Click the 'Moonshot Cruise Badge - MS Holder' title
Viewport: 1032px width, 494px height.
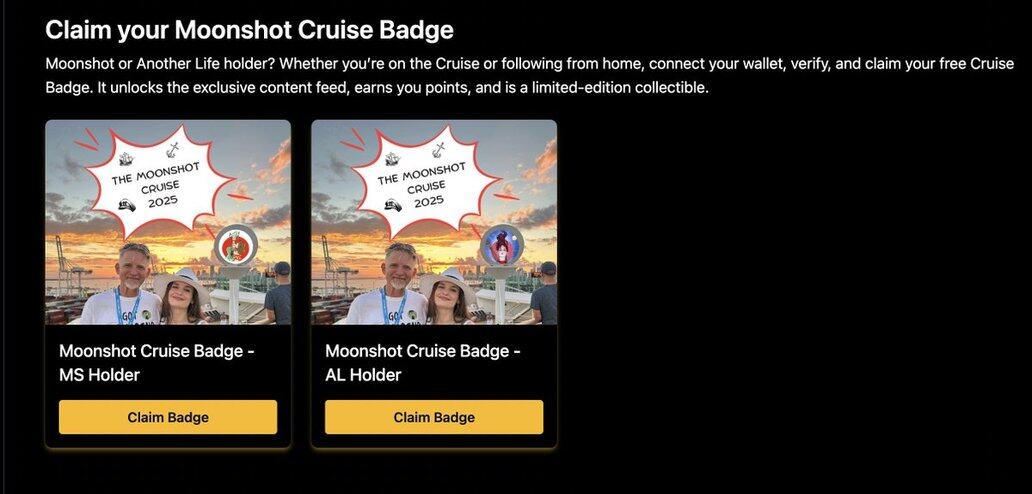click(157, 363)
